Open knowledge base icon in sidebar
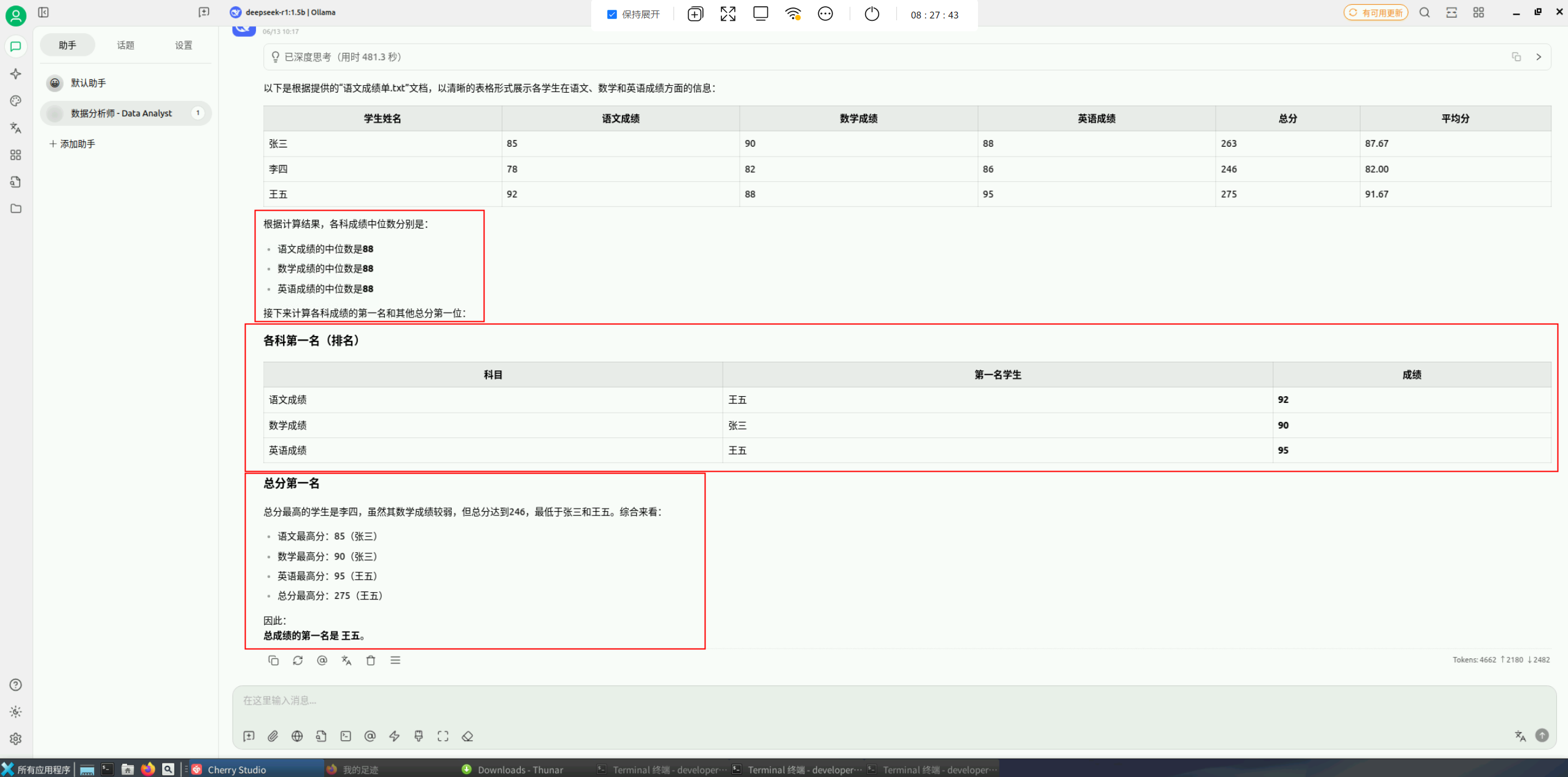The width and height of the screenshot is (1568, 777). click(16, 182)
